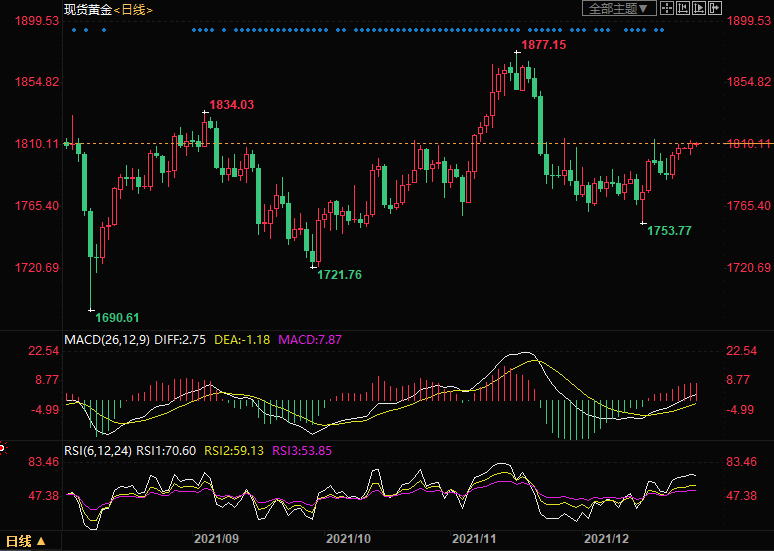This screenshot has height=551, width=774.
Task: Click the rightmost toolbar icon at top right
Action: (x=714, y=9)
